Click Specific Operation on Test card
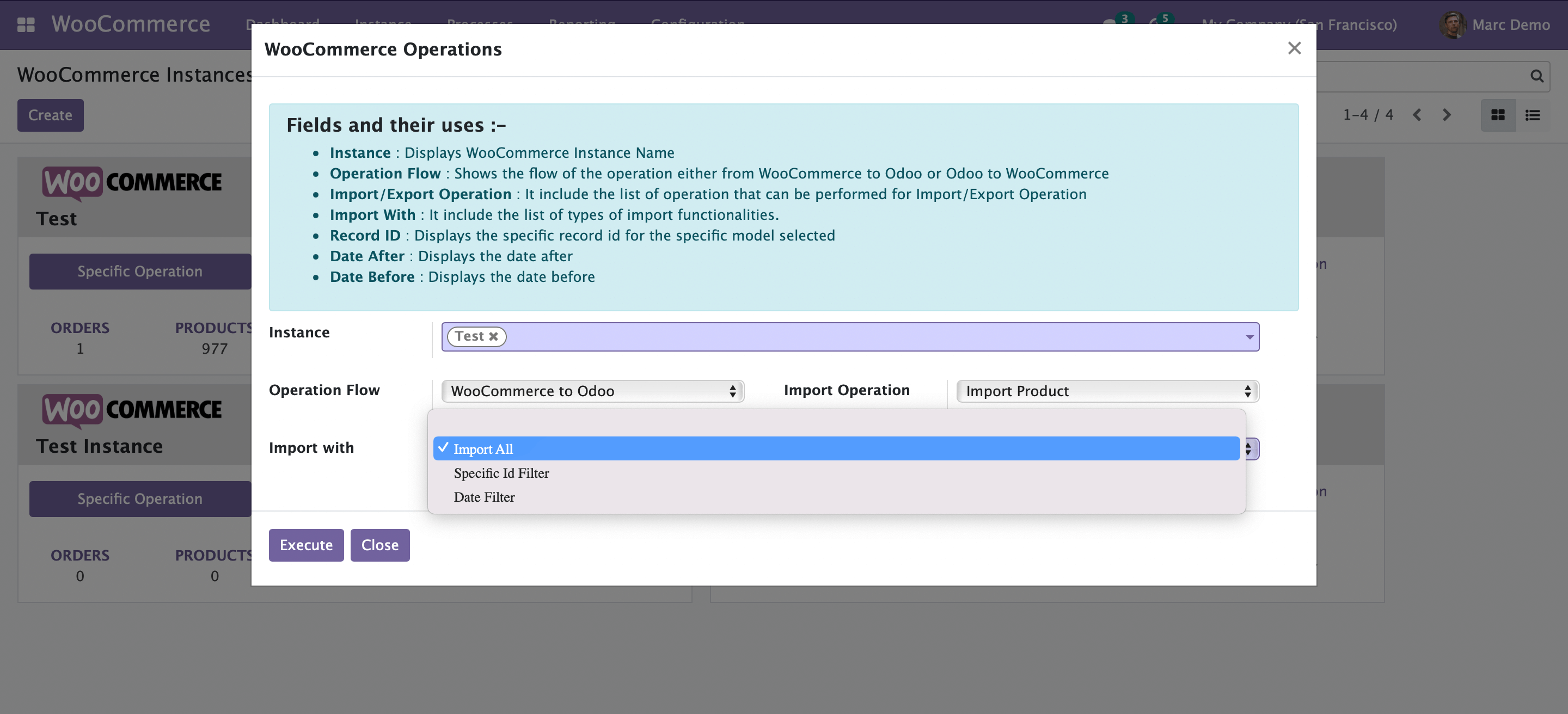The image size is (1568, 714). click(139, 271)
